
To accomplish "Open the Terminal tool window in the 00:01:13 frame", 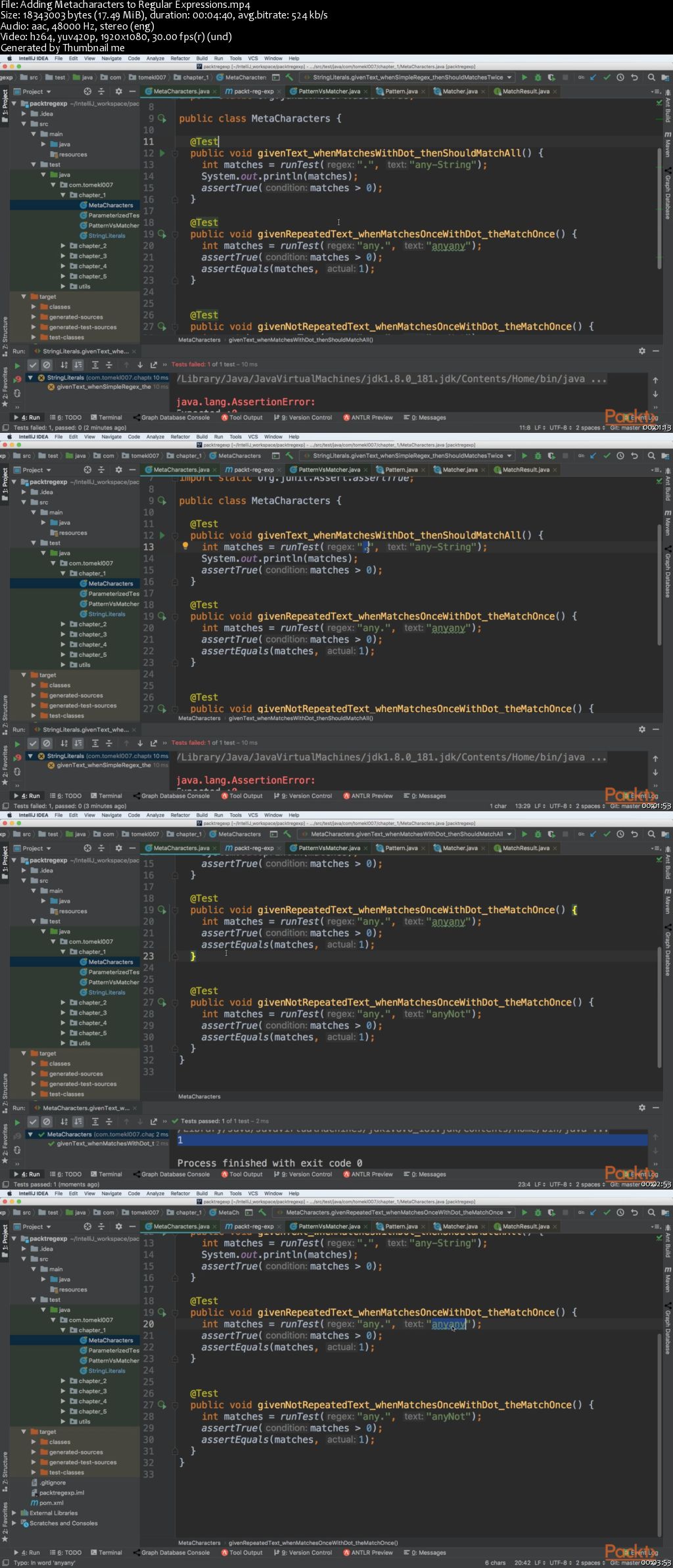I will [x=106, y=418].
